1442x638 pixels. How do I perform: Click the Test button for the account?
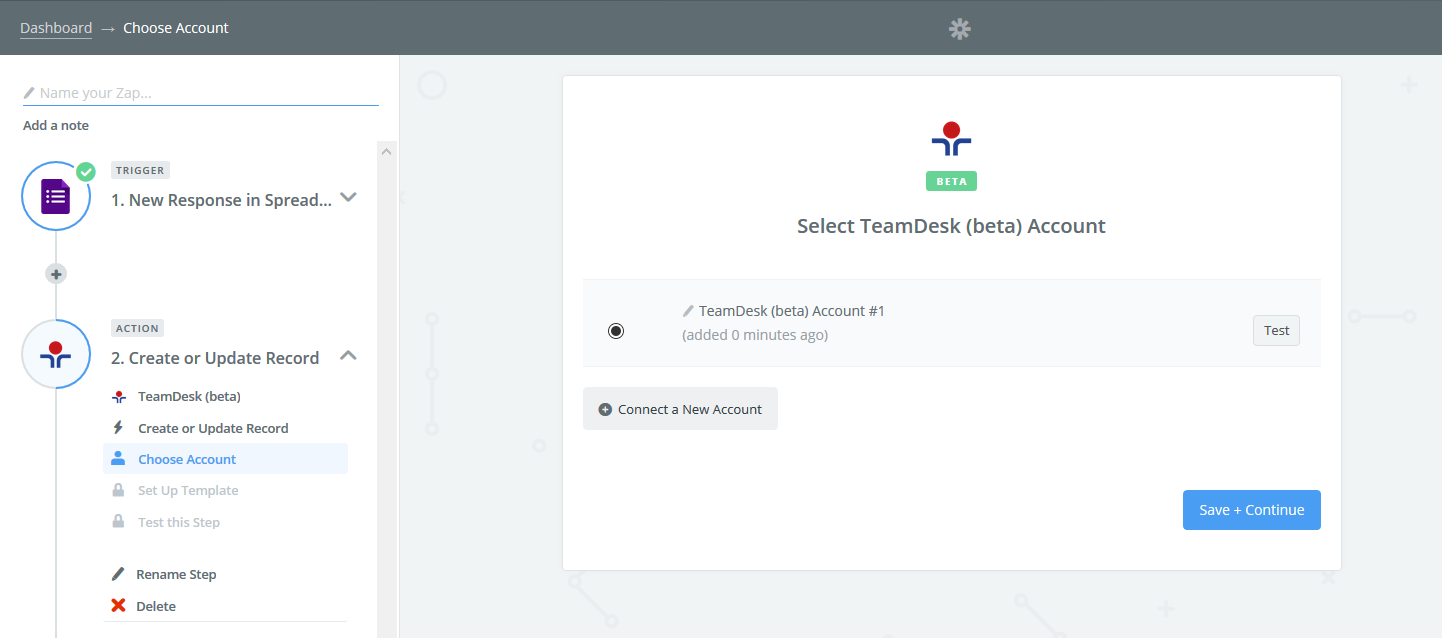point(1276,331)
